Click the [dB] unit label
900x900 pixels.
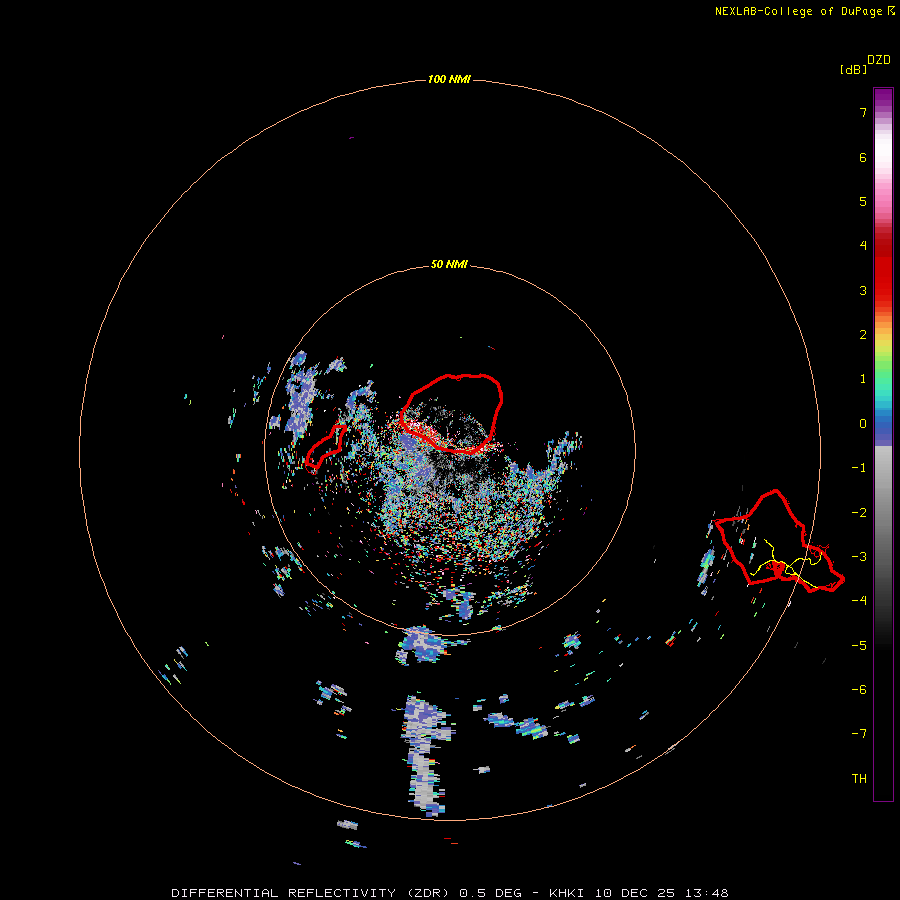(x=853, y=69)
